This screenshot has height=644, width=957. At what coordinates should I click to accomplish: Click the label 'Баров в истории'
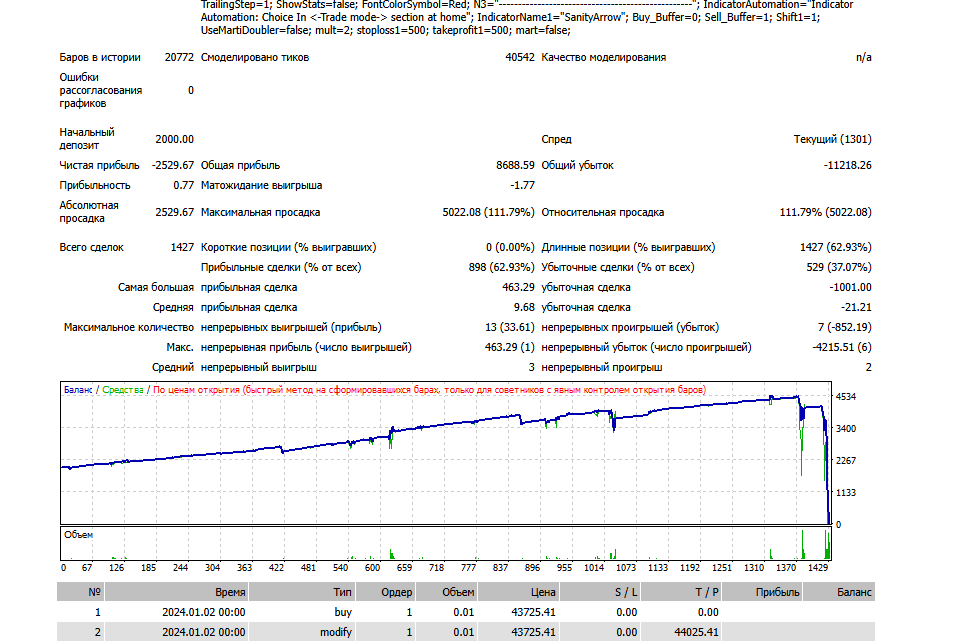pyautogui.click(x=100, y=57)
